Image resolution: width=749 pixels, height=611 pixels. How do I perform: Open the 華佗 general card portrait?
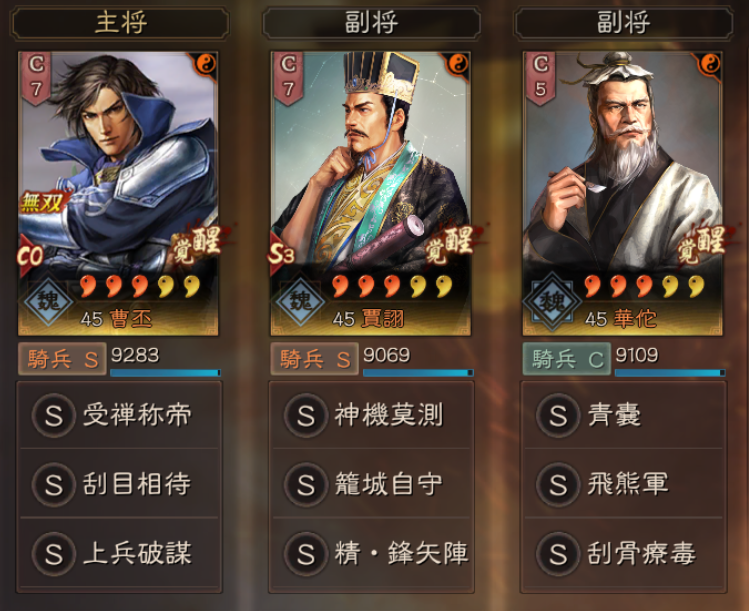(x=622, y=193)
